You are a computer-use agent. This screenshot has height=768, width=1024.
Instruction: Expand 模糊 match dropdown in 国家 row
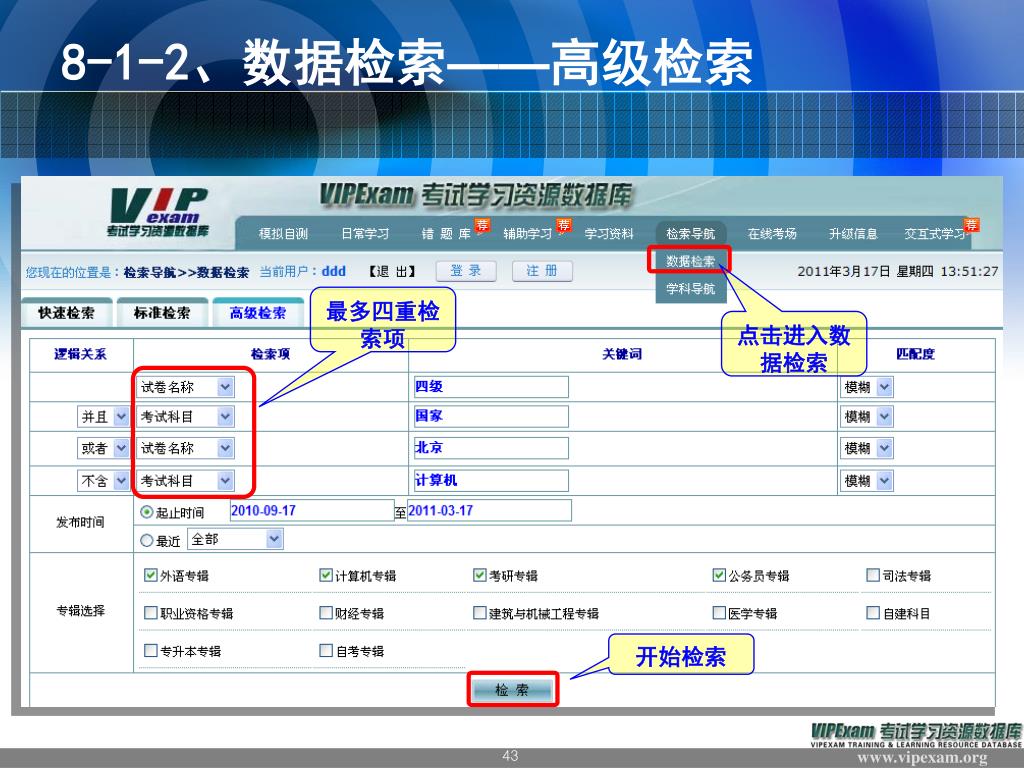[x=884, y=417]
